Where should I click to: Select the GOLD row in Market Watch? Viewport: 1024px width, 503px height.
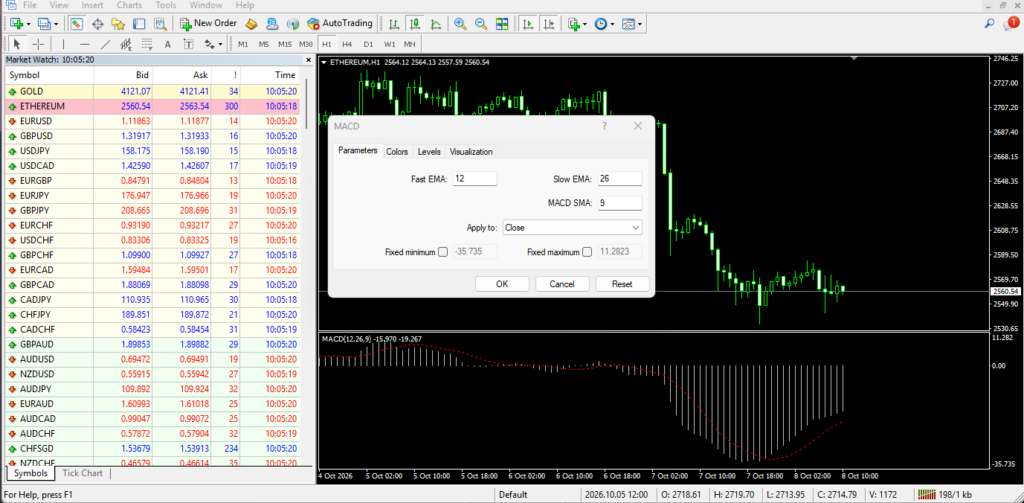(152, 91)
